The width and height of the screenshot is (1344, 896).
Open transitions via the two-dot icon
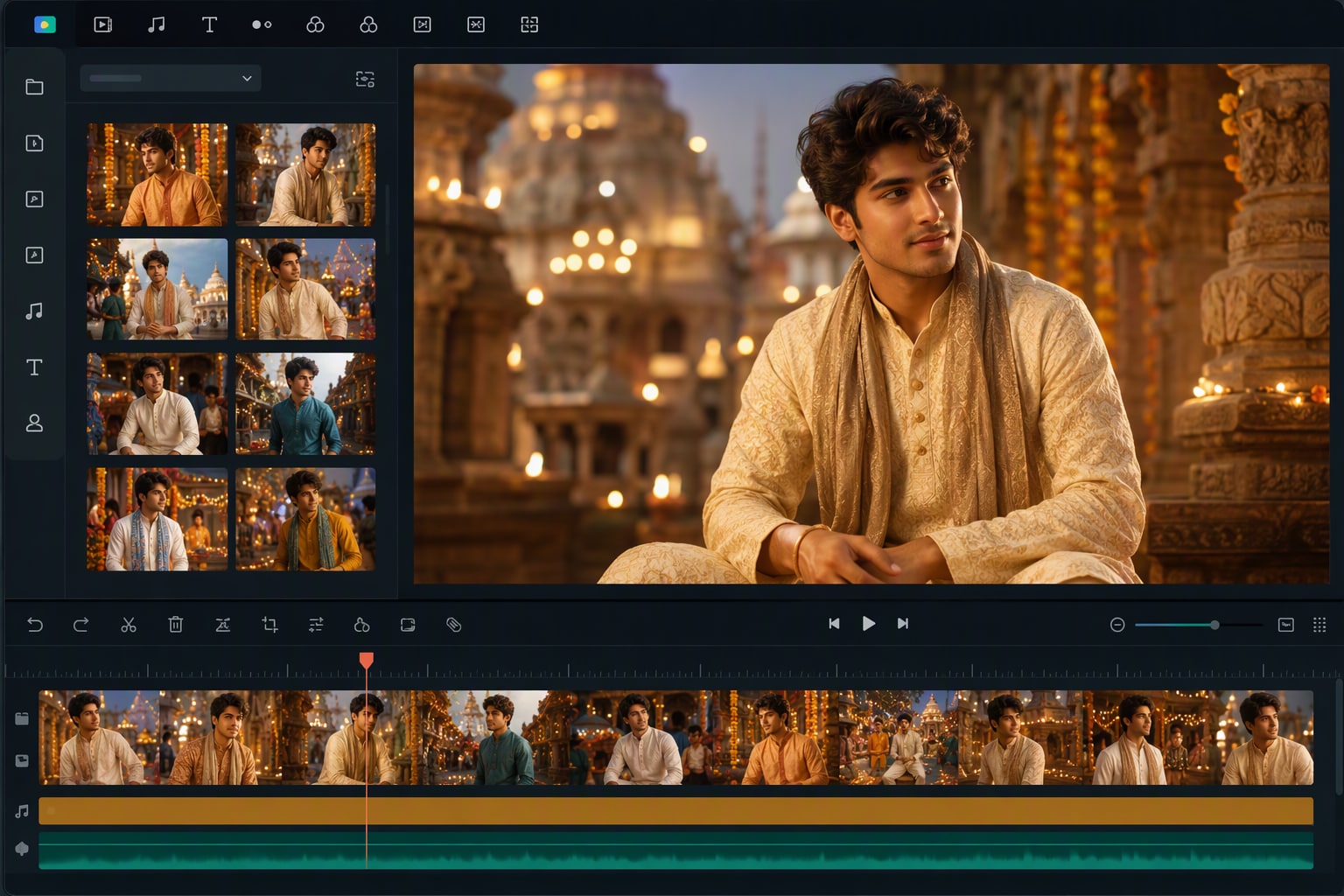tap(262, 24)
